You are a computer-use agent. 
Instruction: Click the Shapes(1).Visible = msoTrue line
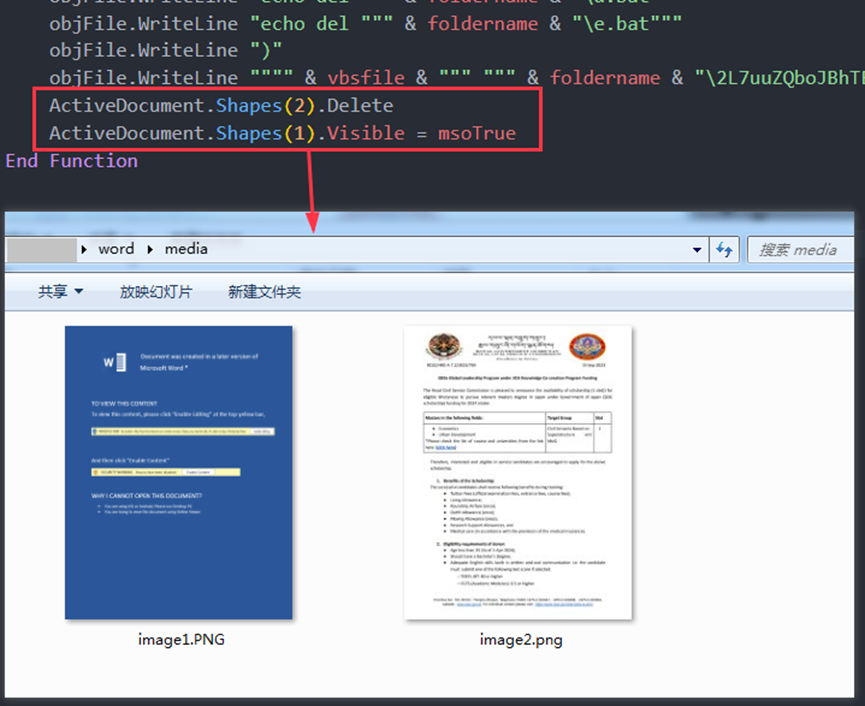coord(282,133)
